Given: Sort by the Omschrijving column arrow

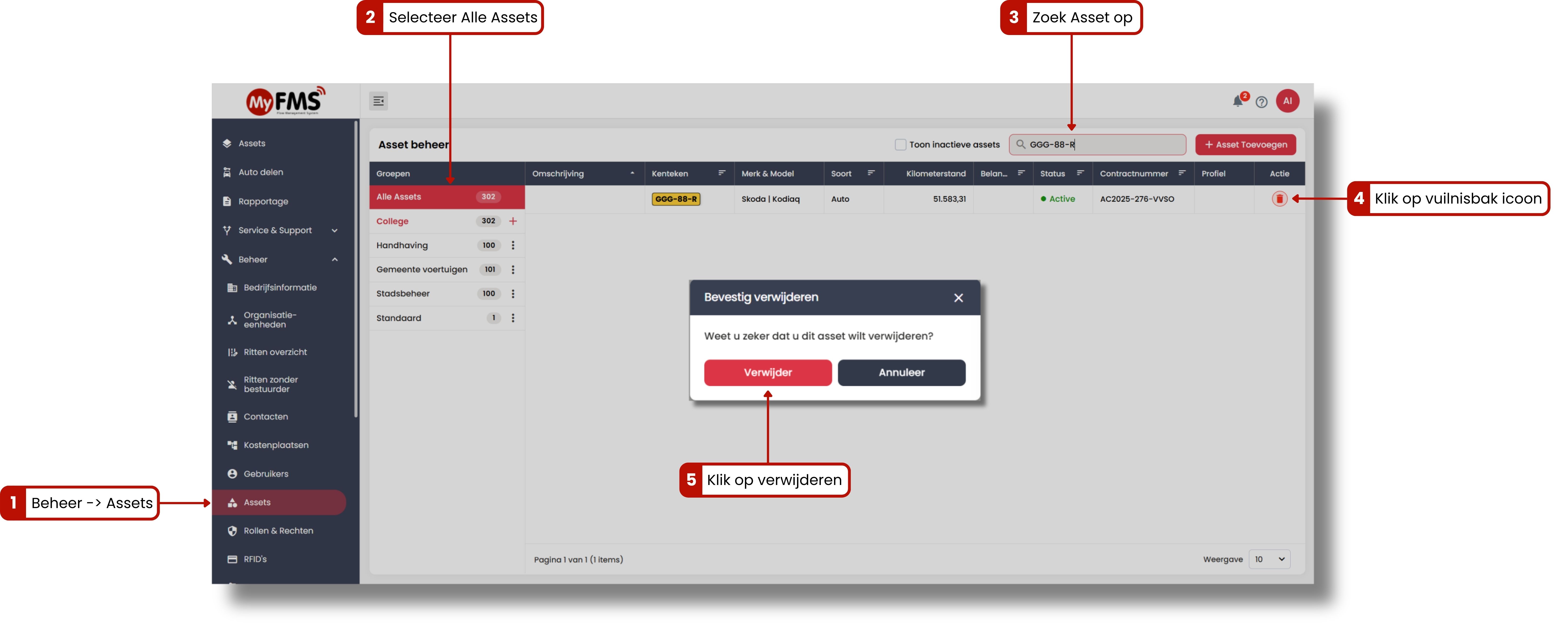Looking at the screenshot, I should 633,173.
